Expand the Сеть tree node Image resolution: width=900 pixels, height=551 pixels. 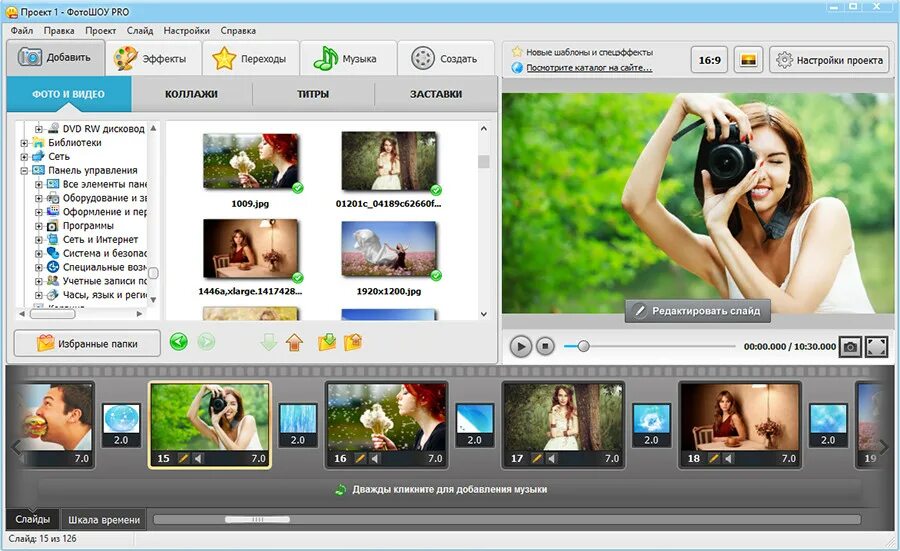[25, 157]
